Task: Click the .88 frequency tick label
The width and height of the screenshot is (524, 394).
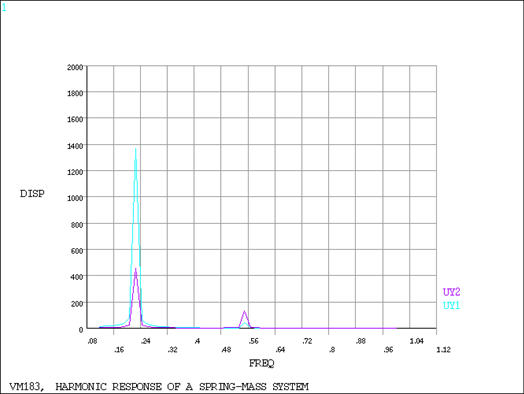Action: [361, 341]
